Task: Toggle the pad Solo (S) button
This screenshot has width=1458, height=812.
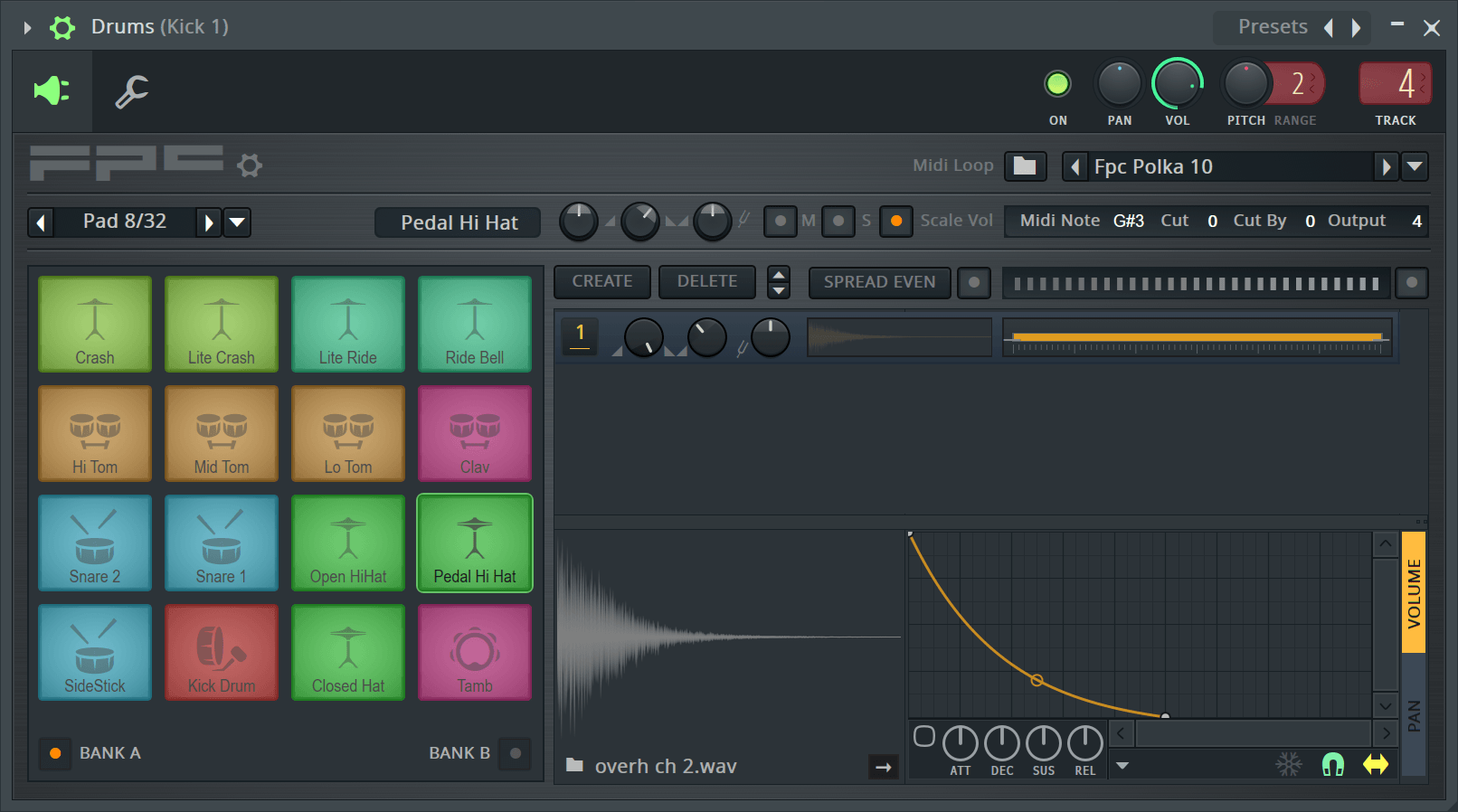Action: 838,221
